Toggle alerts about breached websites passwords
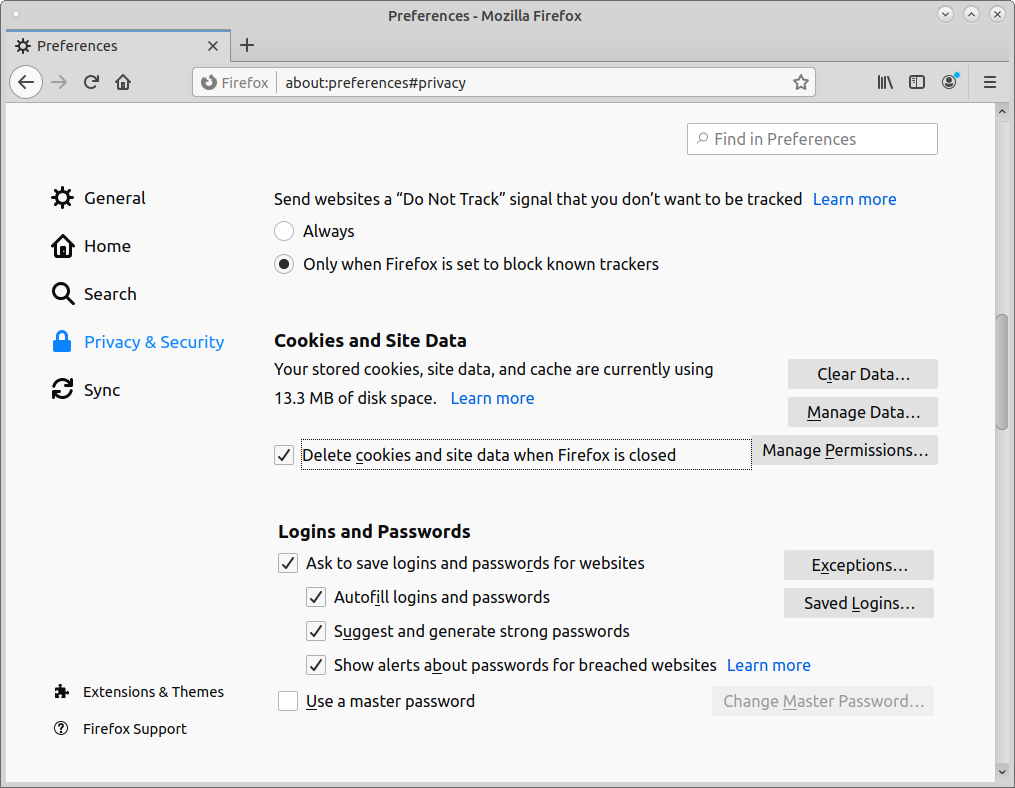The image size is (1015, 788). 316,665
